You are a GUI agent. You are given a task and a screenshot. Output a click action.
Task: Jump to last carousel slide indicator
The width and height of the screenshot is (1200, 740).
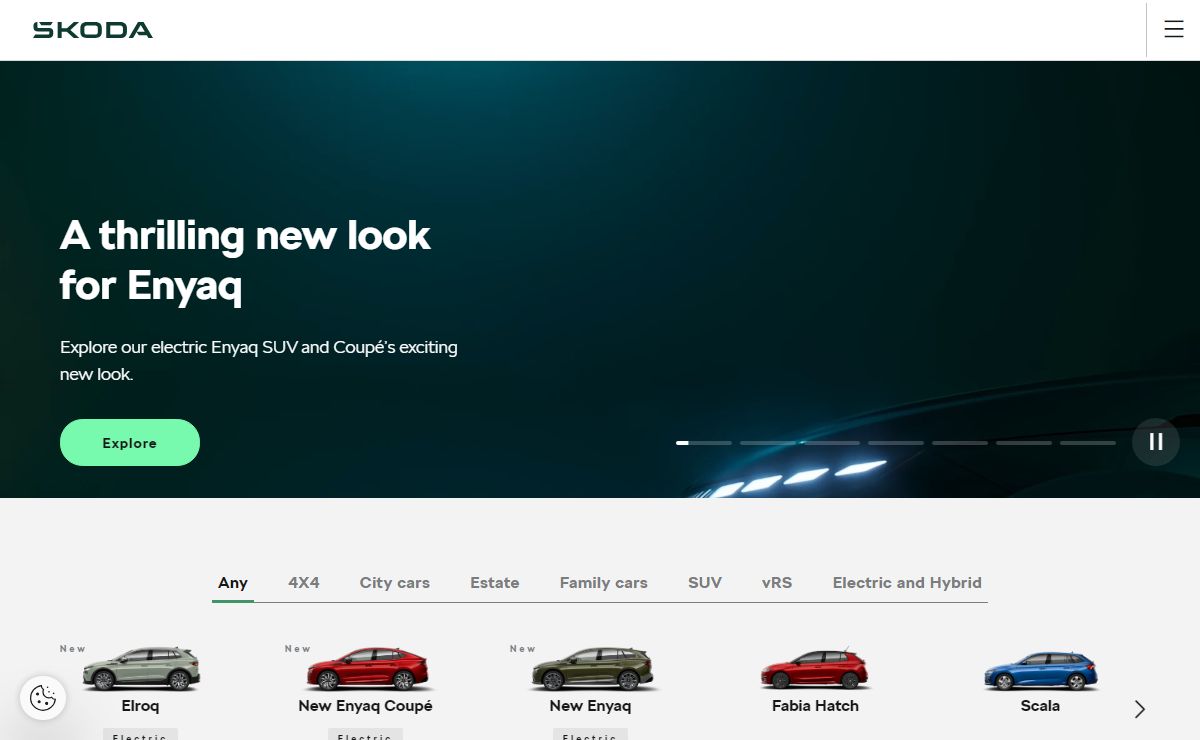click(1088, 442)
